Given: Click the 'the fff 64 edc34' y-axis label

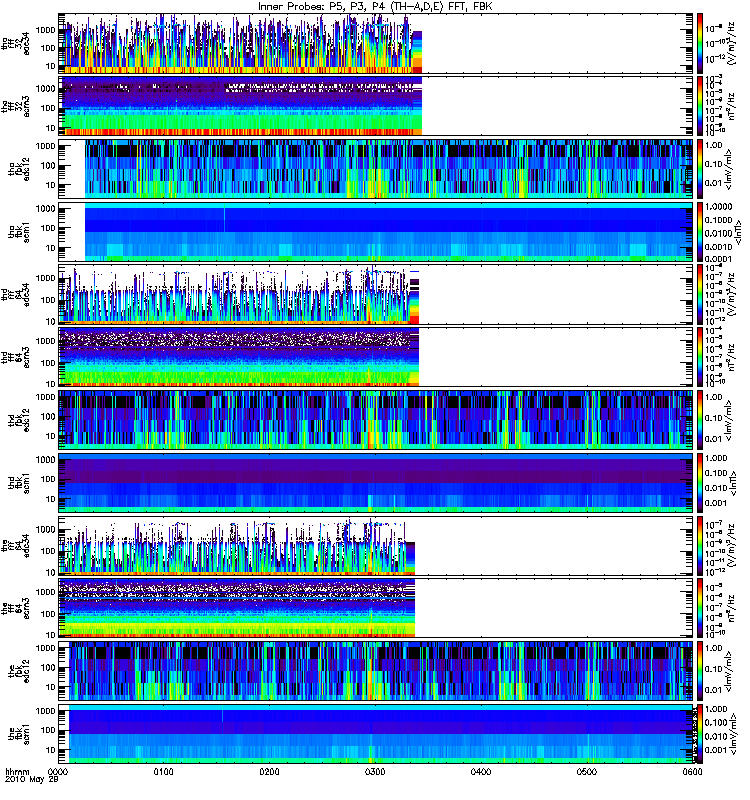Looking at the screenshot, I should click(x=15, y=545).
